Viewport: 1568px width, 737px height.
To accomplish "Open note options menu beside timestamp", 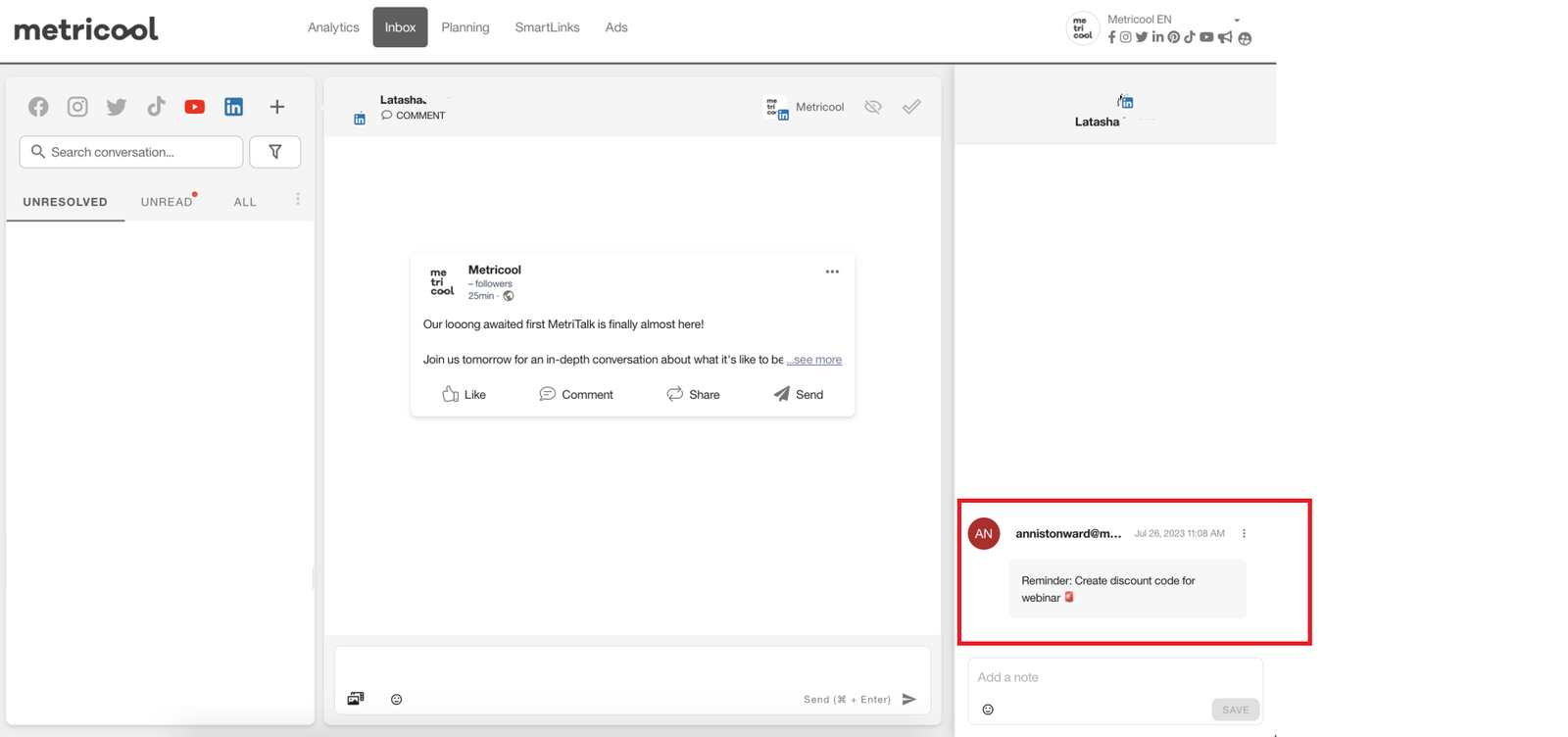I will tap(1245, 534).
